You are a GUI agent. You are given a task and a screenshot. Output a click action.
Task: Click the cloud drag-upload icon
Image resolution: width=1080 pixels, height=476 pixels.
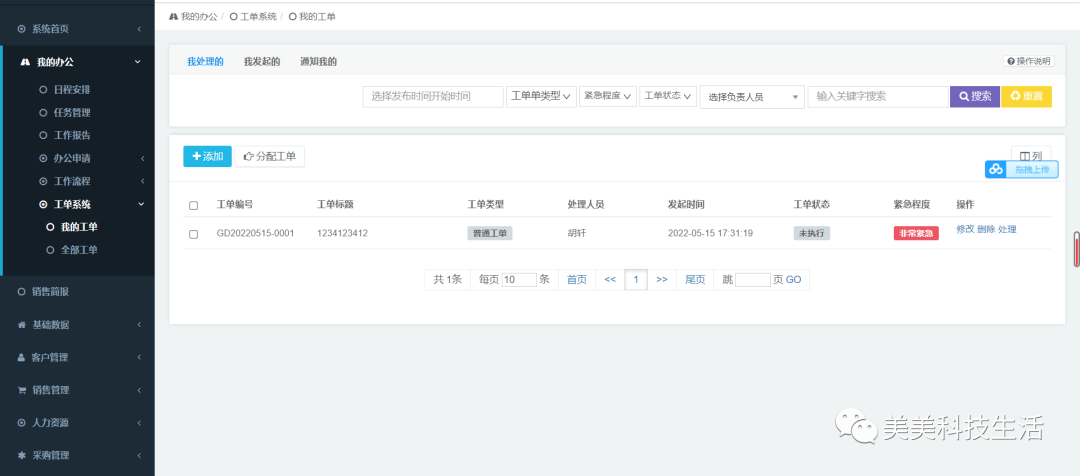click(996, 170)
